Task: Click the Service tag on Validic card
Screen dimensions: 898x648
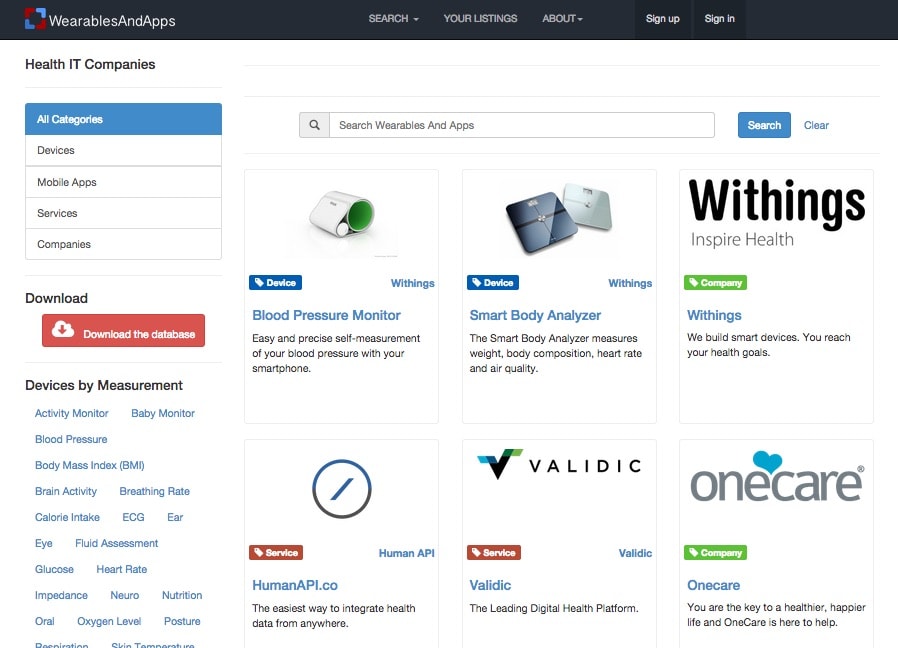Action: point(494,552)
